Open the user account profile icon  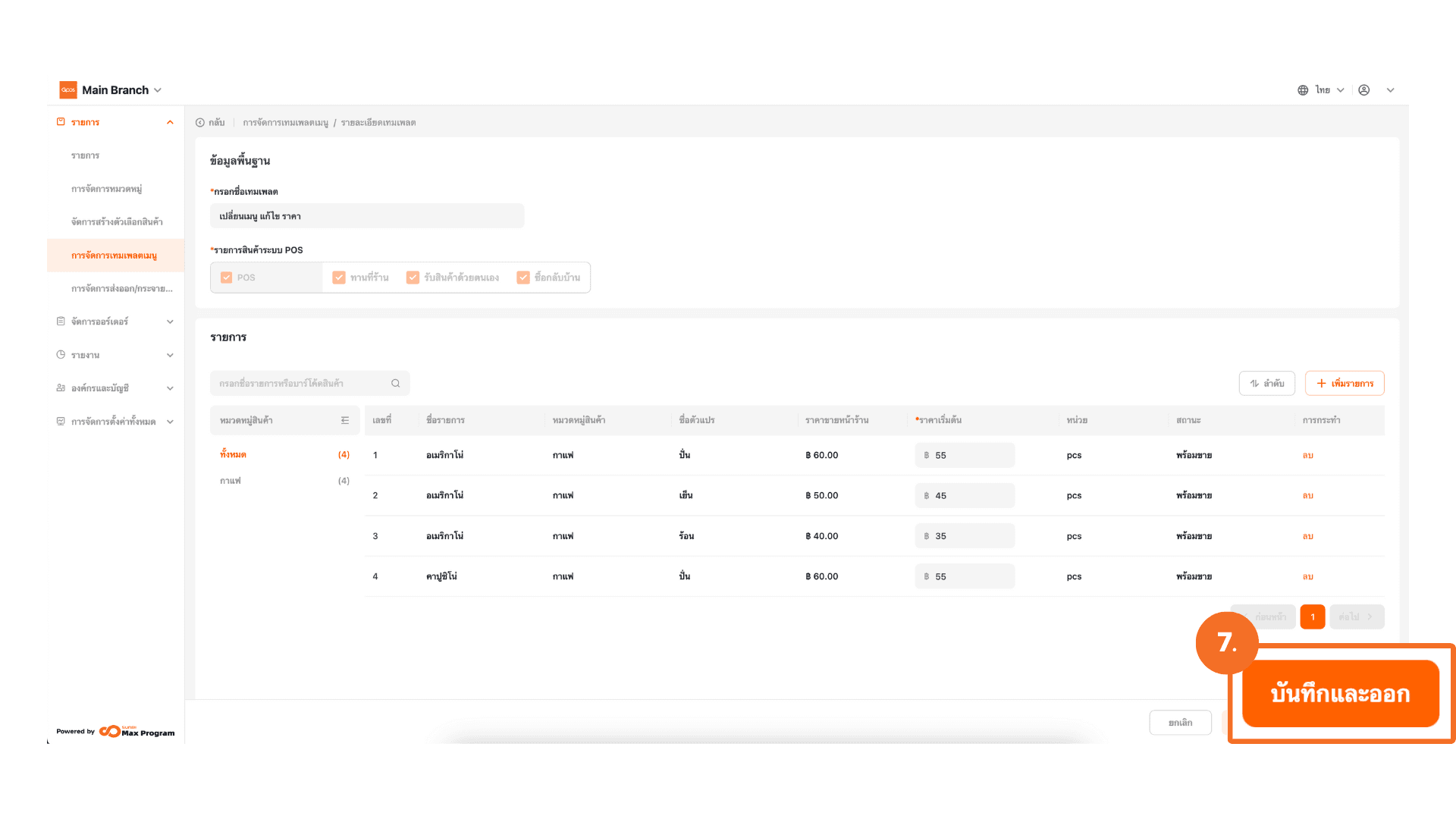[x=1363, y=90]
